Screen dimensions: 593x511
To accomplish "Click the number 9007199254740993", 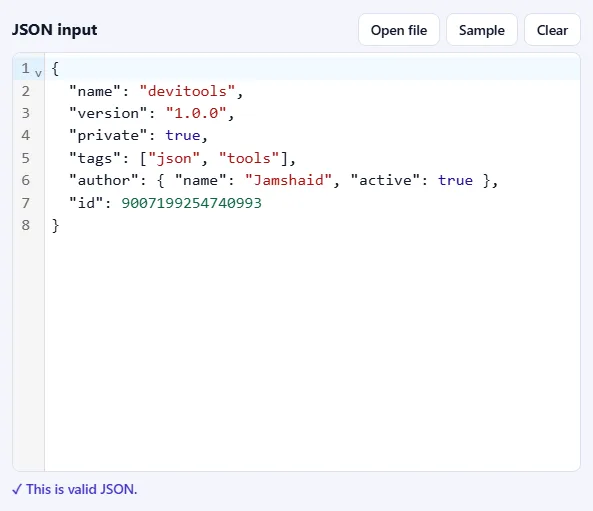I will (191, 203).
